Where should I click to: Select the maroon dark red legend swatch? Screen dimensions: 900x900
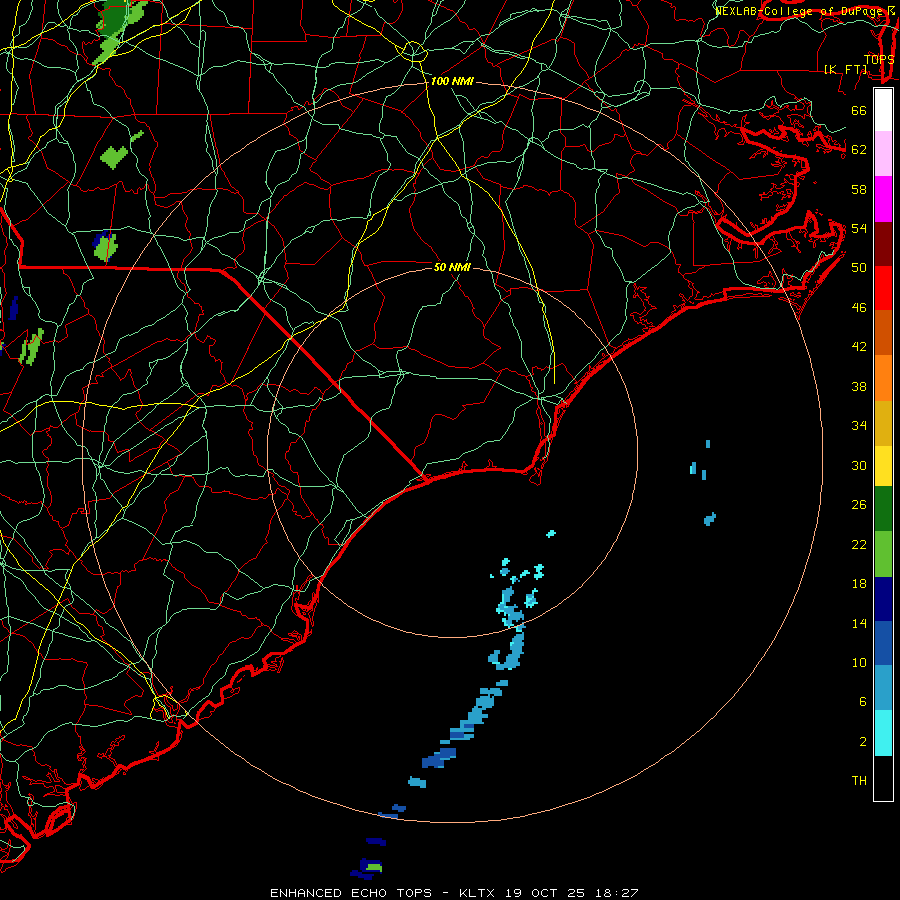(x=883, y=244)
